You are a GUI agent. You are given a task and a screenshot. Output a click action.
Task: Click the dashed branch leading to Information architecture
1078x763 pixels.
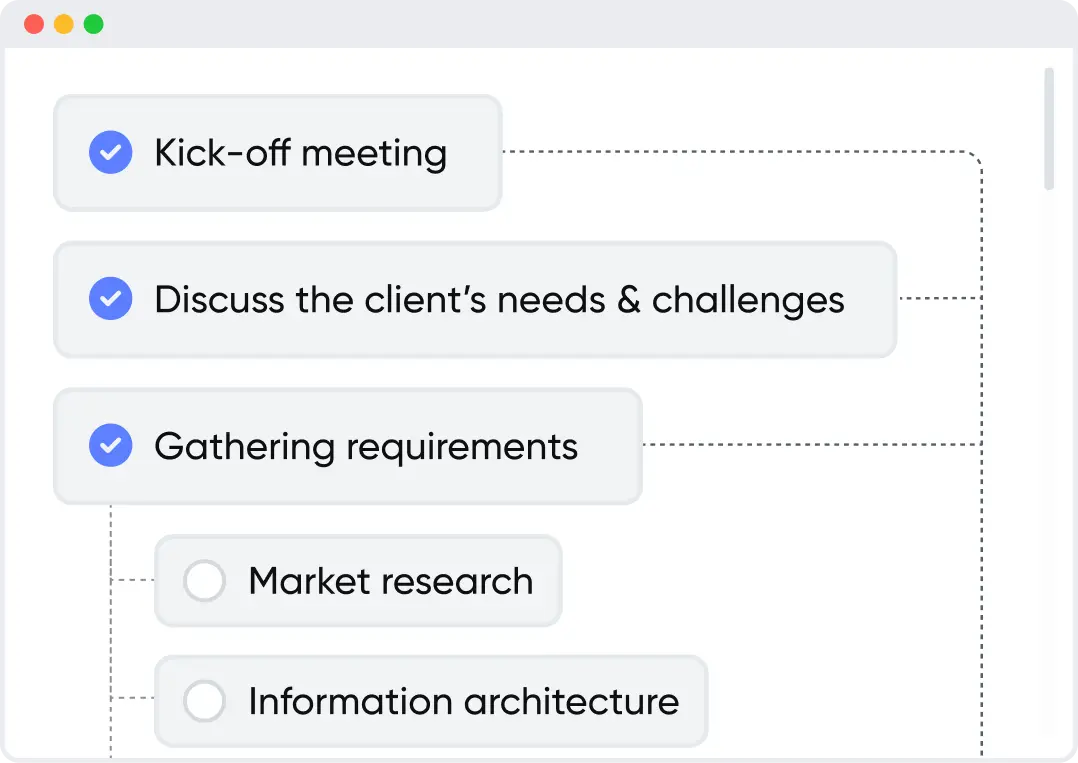[133, 698]
